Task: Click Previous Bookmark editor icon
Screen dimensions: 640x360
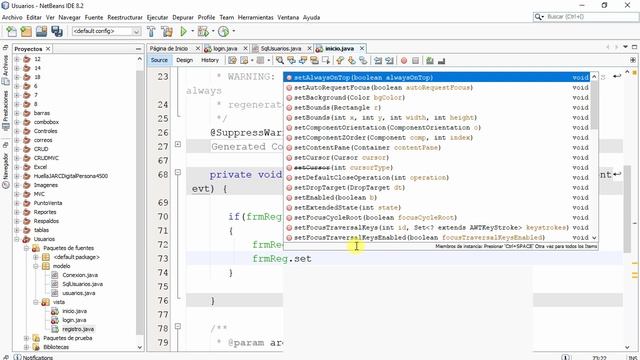Action: (340, 60)
